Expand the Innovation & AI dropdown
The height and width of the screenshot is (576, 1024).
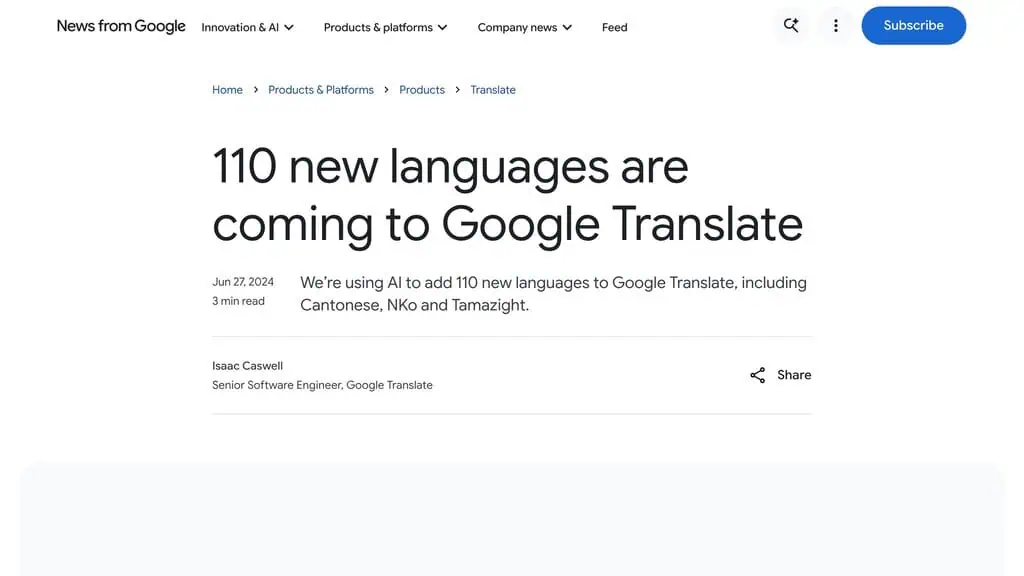coord(248,27)
